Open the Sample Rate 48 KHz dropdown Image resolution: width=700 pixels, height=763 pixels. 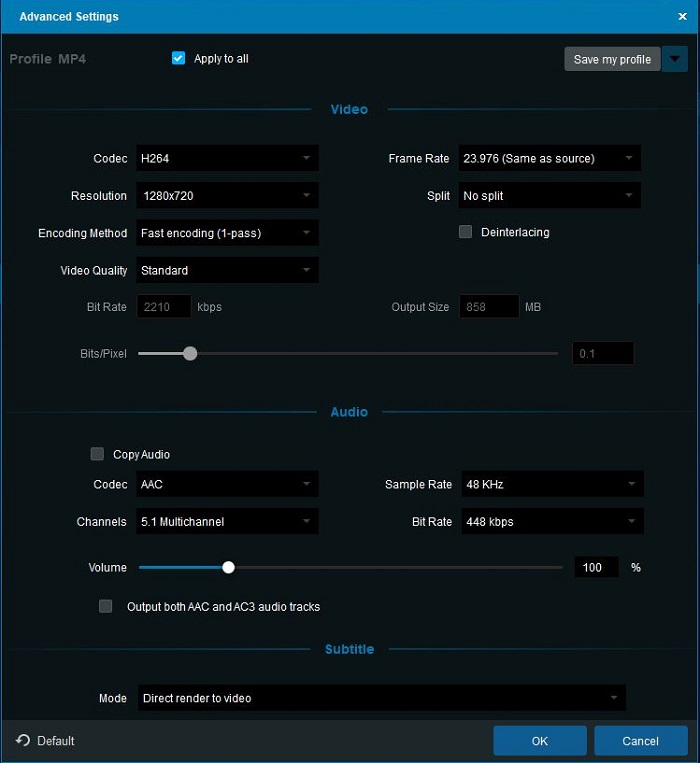[x=552, y=484]
